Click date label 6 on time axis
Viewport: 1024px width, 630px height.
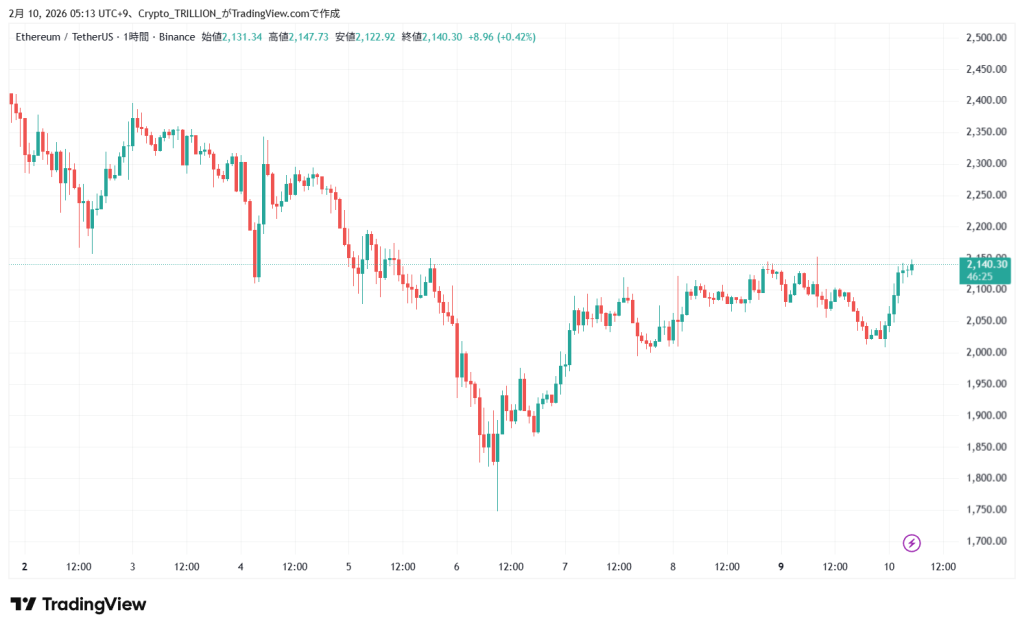point(457,567)
